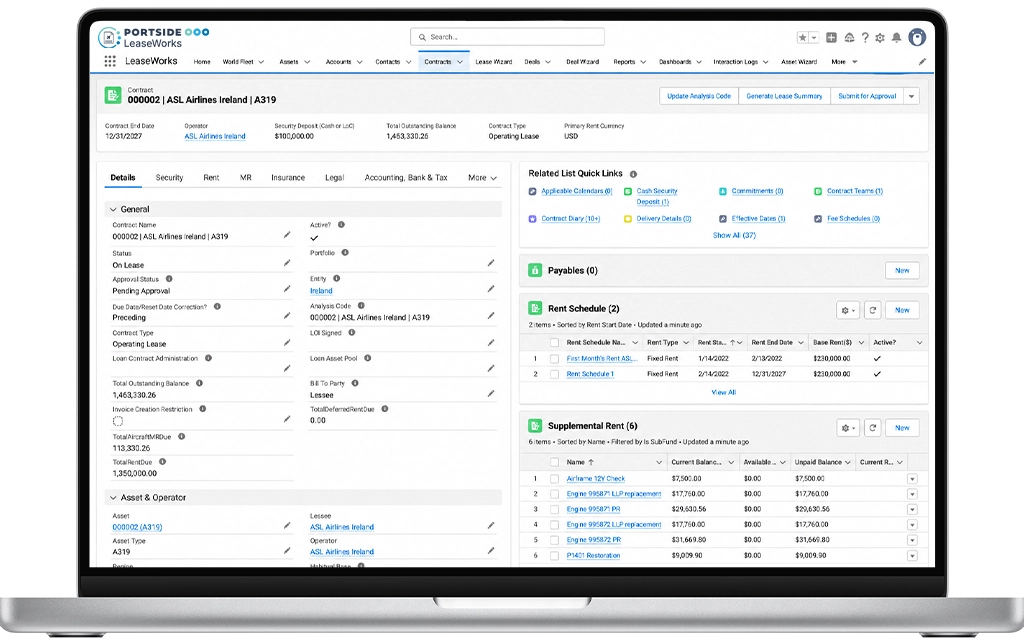Collapse the Asset & Operator section
Screen dimensions: 1024x644
point(113,498)
